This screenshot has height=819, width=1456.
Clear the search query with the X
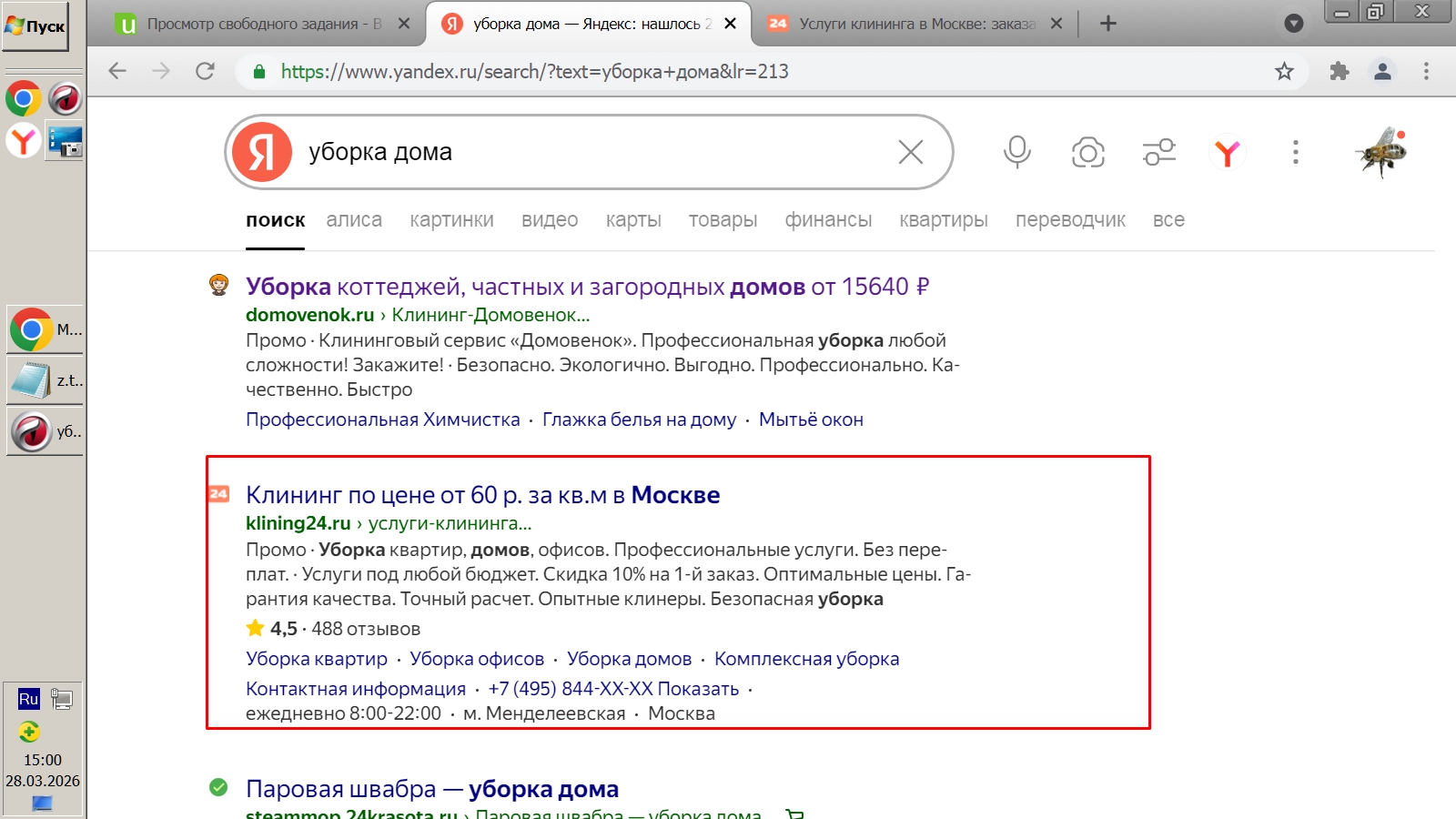tap(911, 152)
